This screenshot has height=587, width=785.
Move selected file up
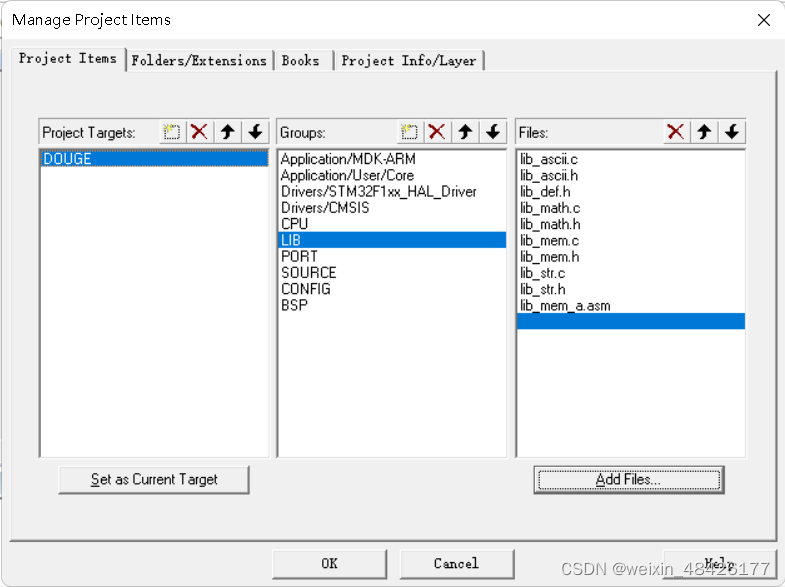[x=704, y=132]
